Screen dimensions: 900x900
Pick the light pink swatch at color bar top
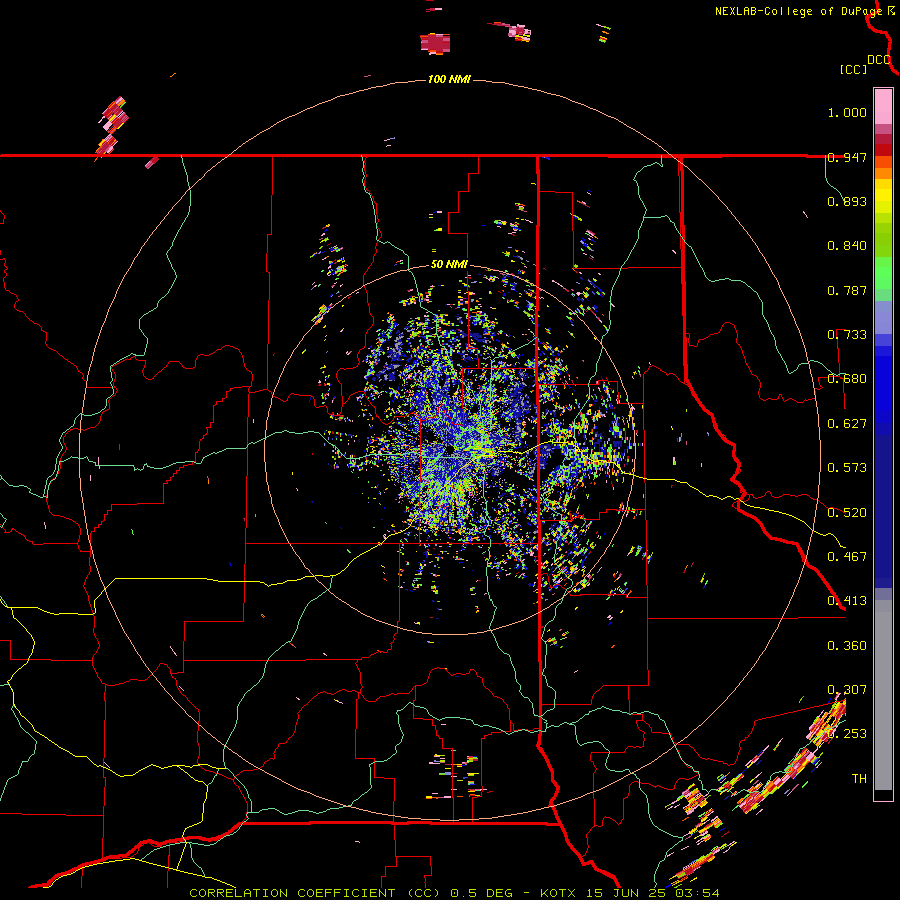point(883,107)
